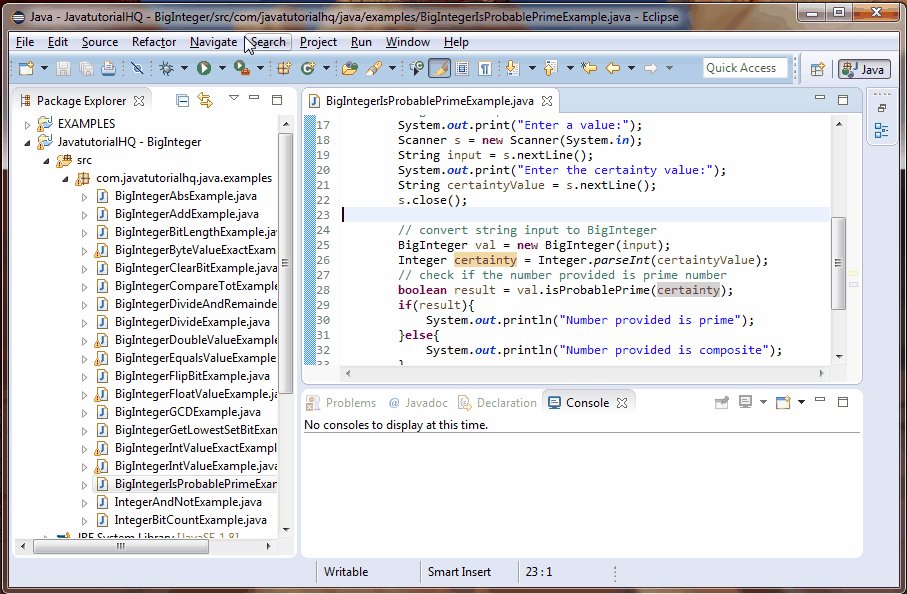This screenshot has height=594, width=907.
Task: Toggle Mark Occurrences highlighting
Action: pos(440,70)
